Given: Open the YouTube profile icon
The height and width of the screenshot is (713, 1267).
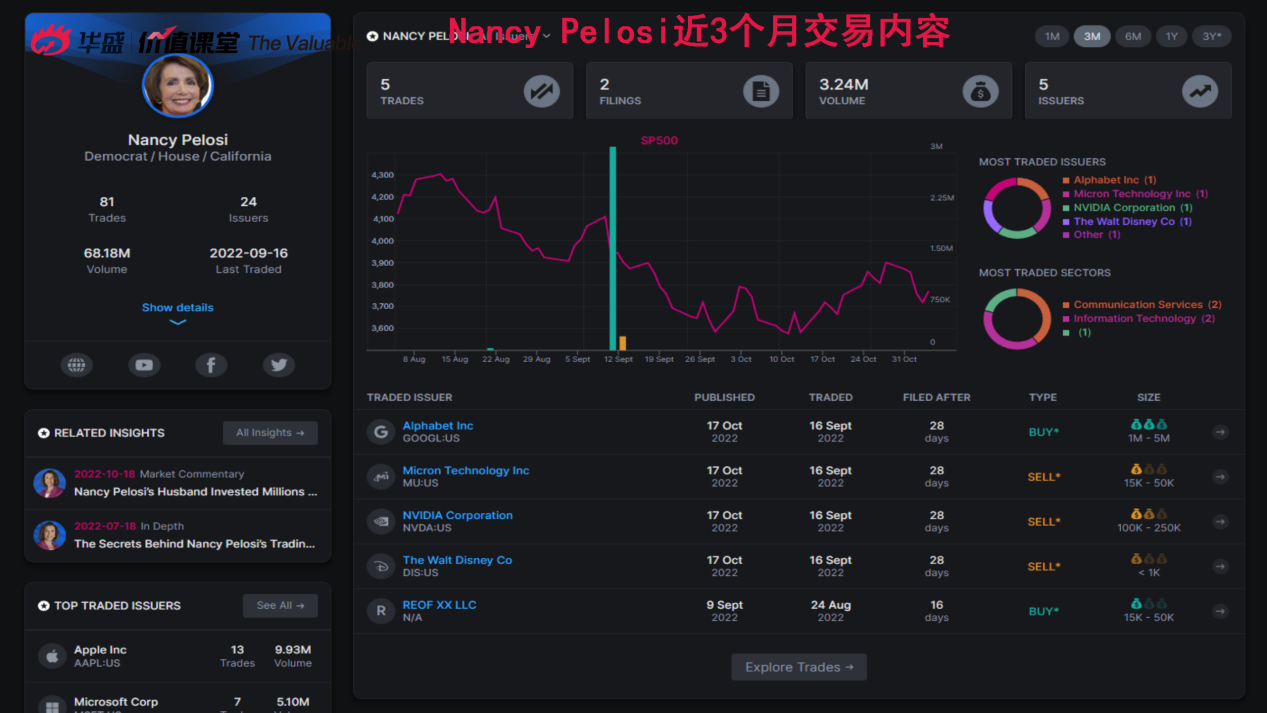Looking at the screenshot, I should (144, 365).
